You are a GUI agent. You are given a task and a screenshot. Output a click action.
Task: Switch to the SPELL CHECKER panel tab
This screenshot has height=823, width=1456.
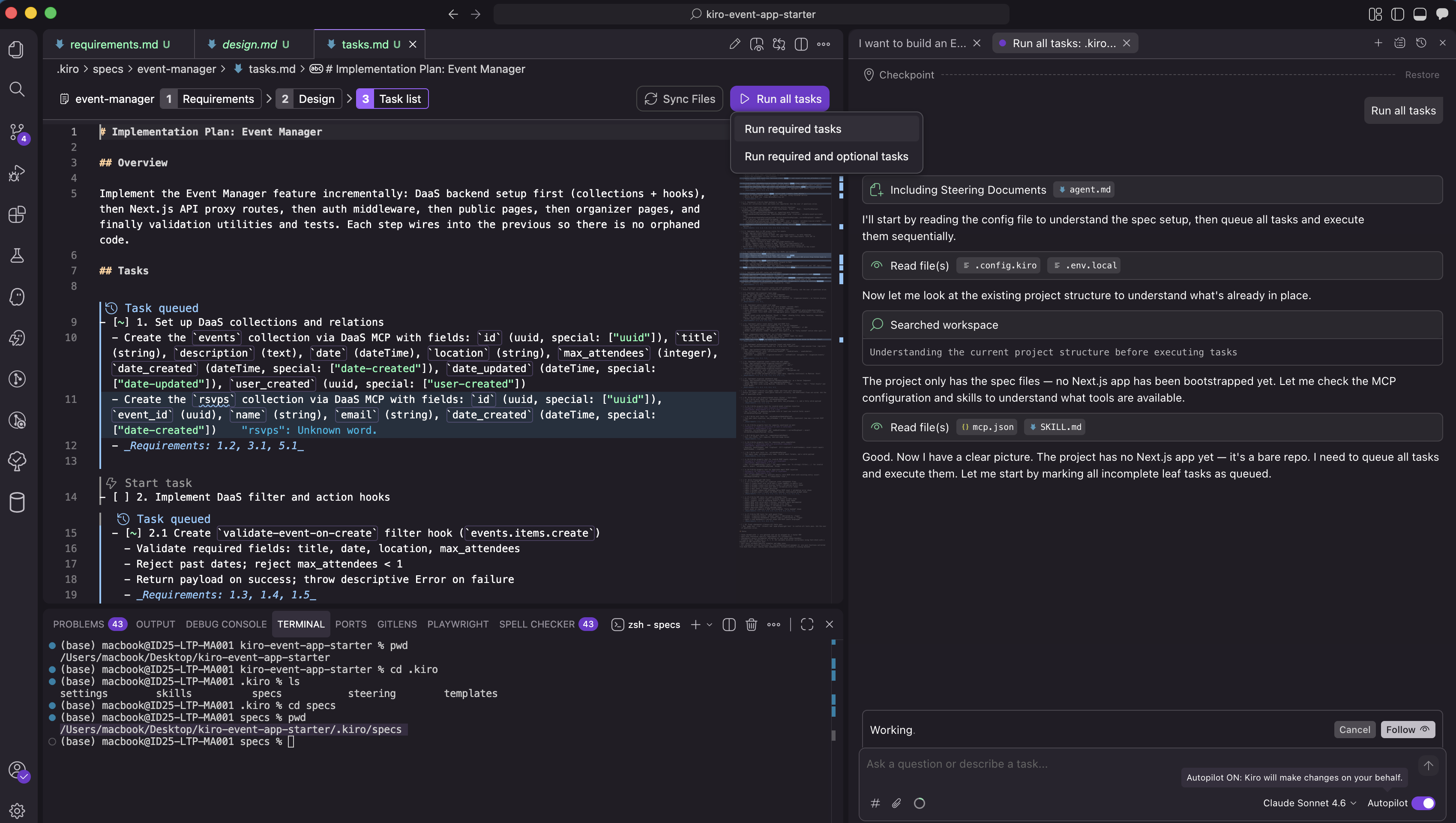pos(548,624)
